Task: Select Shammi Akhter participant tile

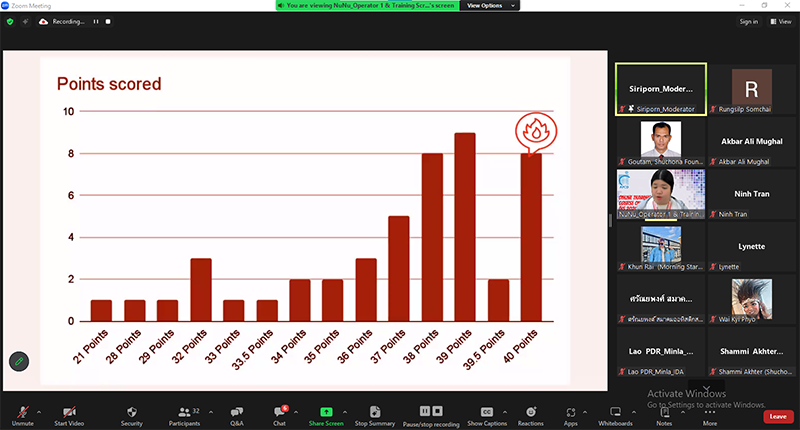Action: [x=752, y=352]
